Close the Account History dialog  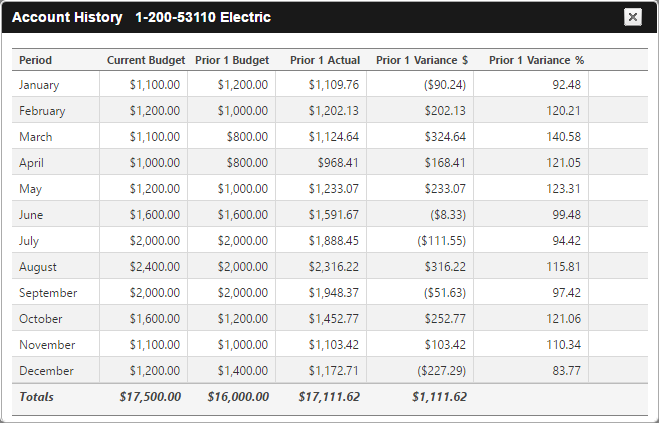pyautogui.click(x=633, y=17)
